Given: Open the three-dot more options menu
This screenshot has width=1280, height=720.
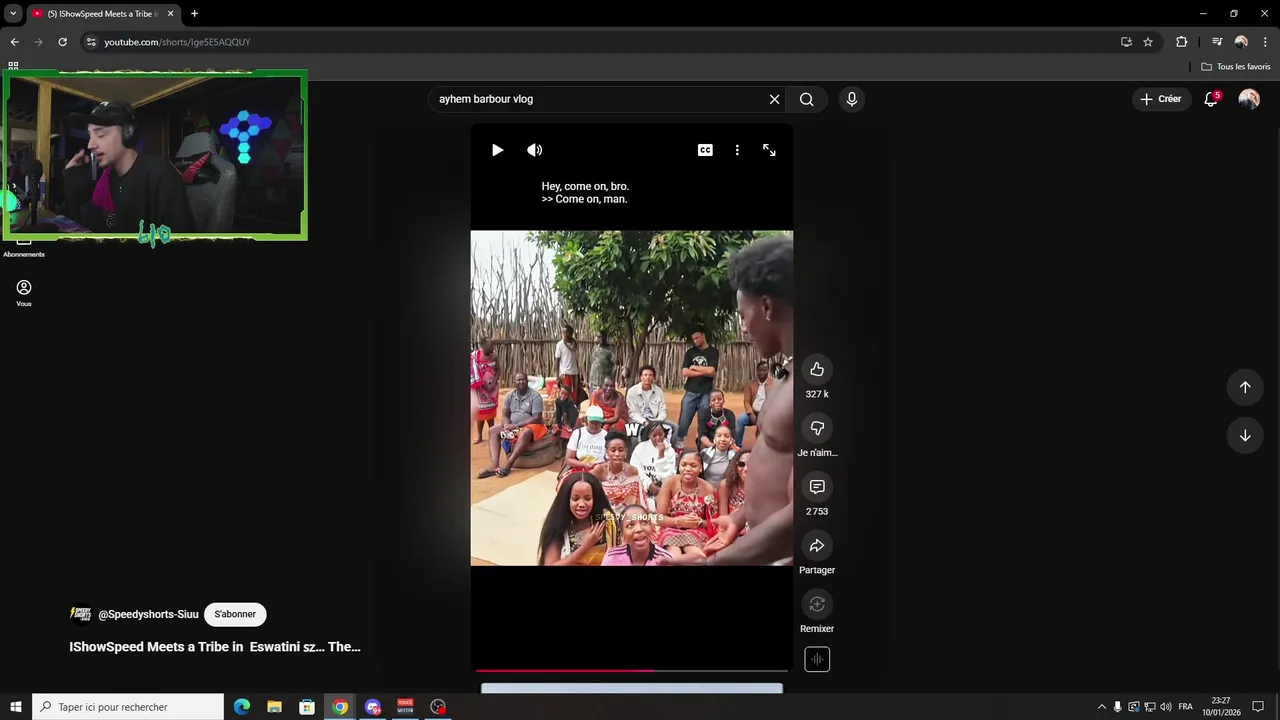Looking at the screenshot, I should coord(737,150).
